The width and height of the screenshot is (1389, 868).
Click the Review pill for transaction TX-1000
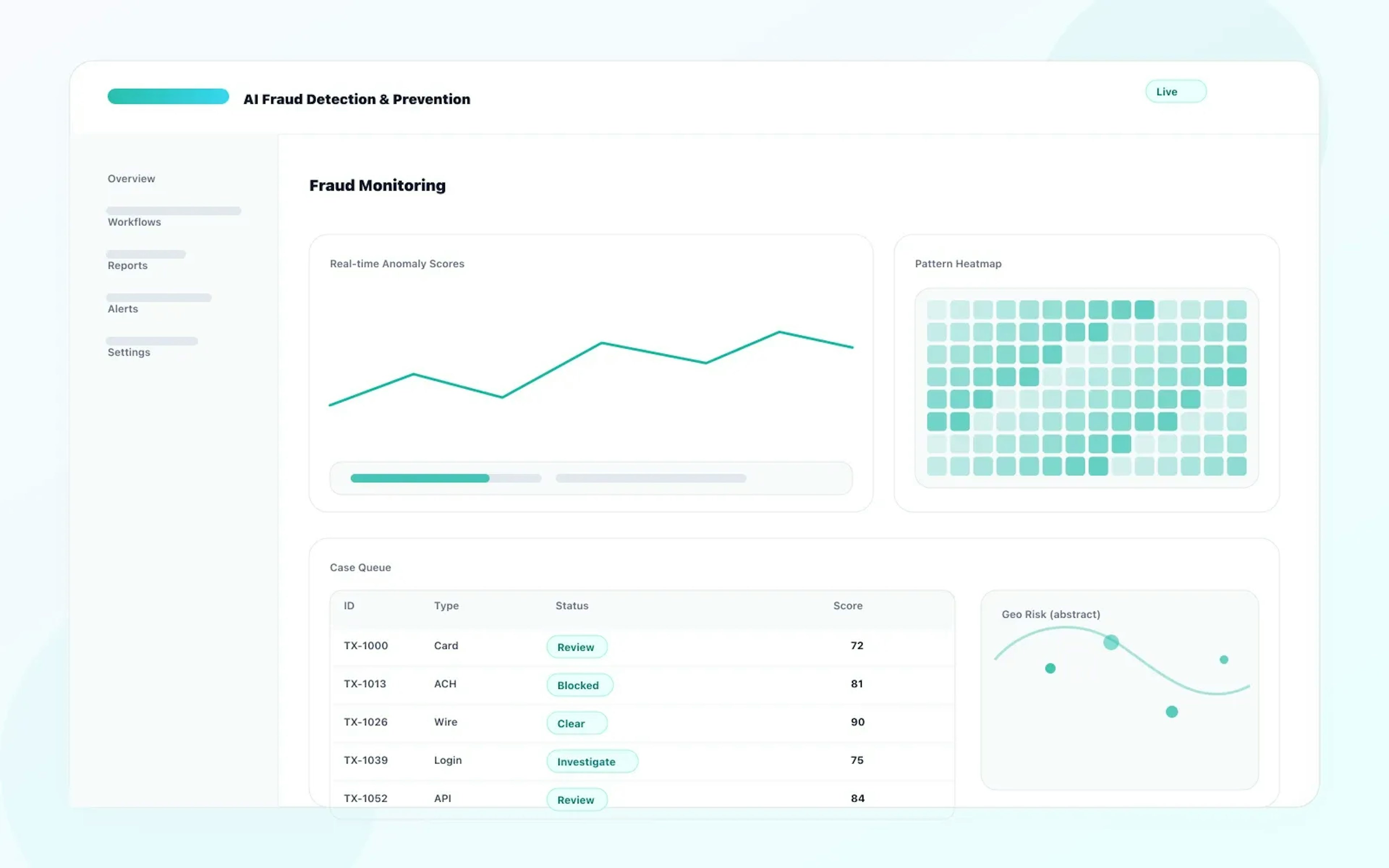click(576, 646)
